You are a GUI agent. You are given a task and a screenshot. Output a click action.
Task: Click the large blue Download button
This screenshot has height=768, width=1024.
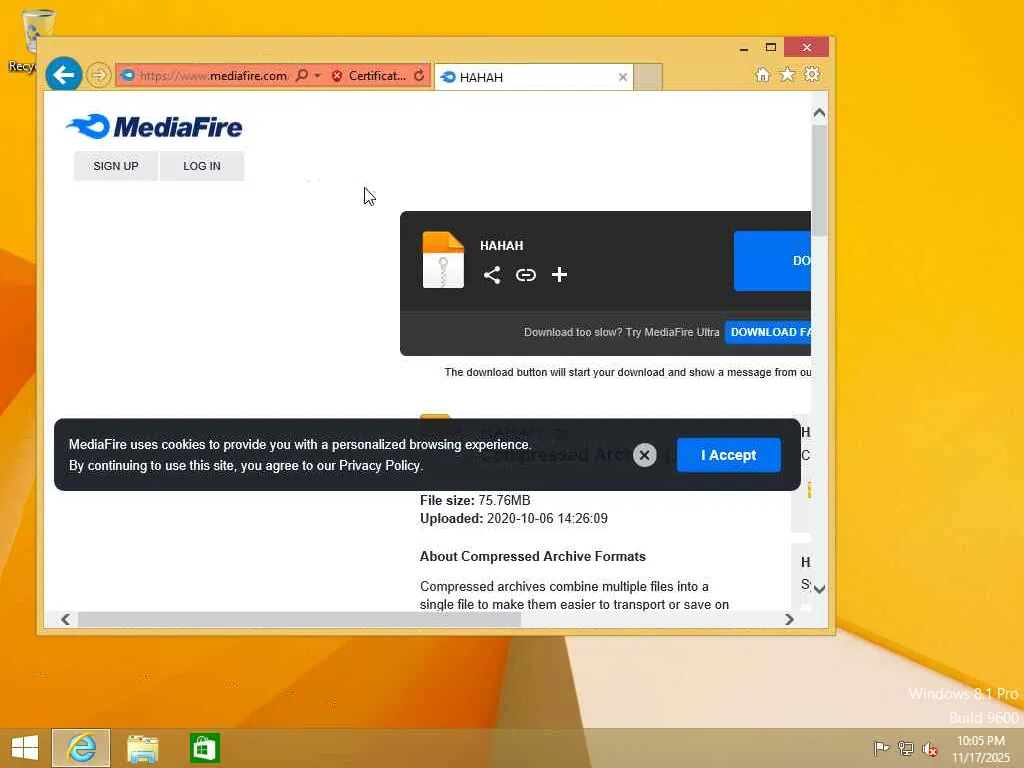(773, 261)
